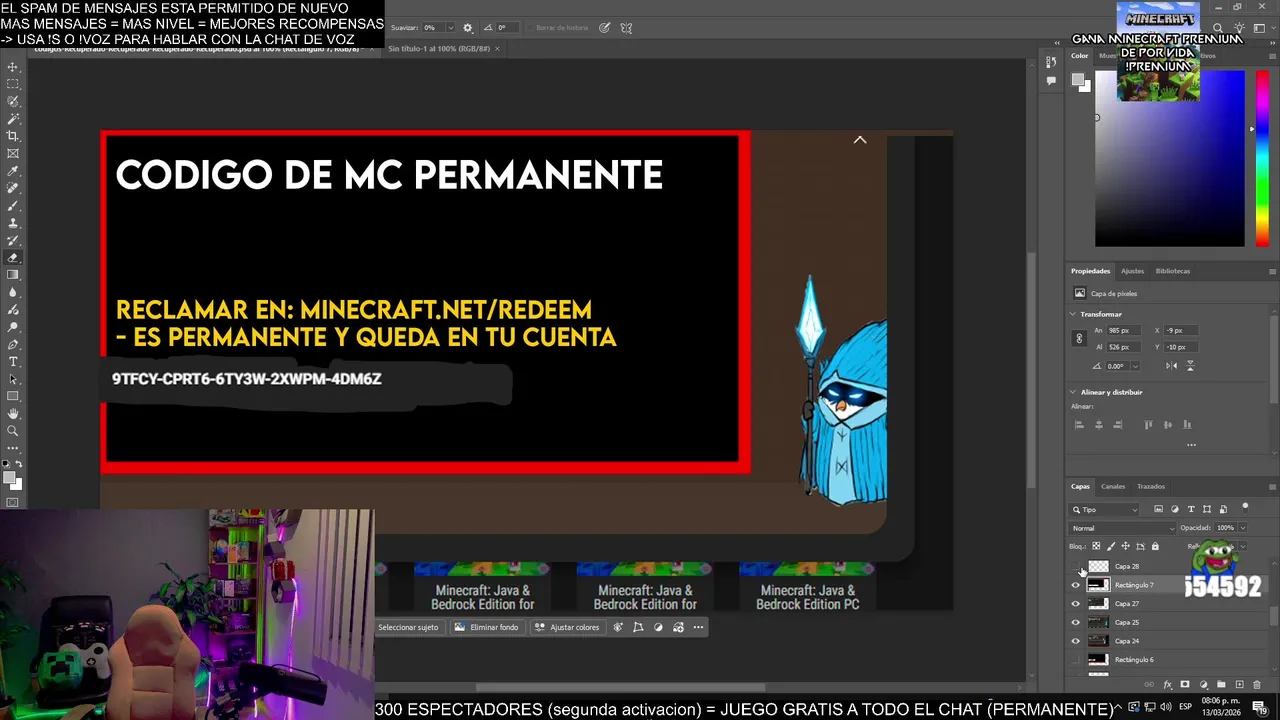The width and height of the screenshot is (1280, 720).
Task: Toggle the layer filter switch
Action: [1245, 507]
